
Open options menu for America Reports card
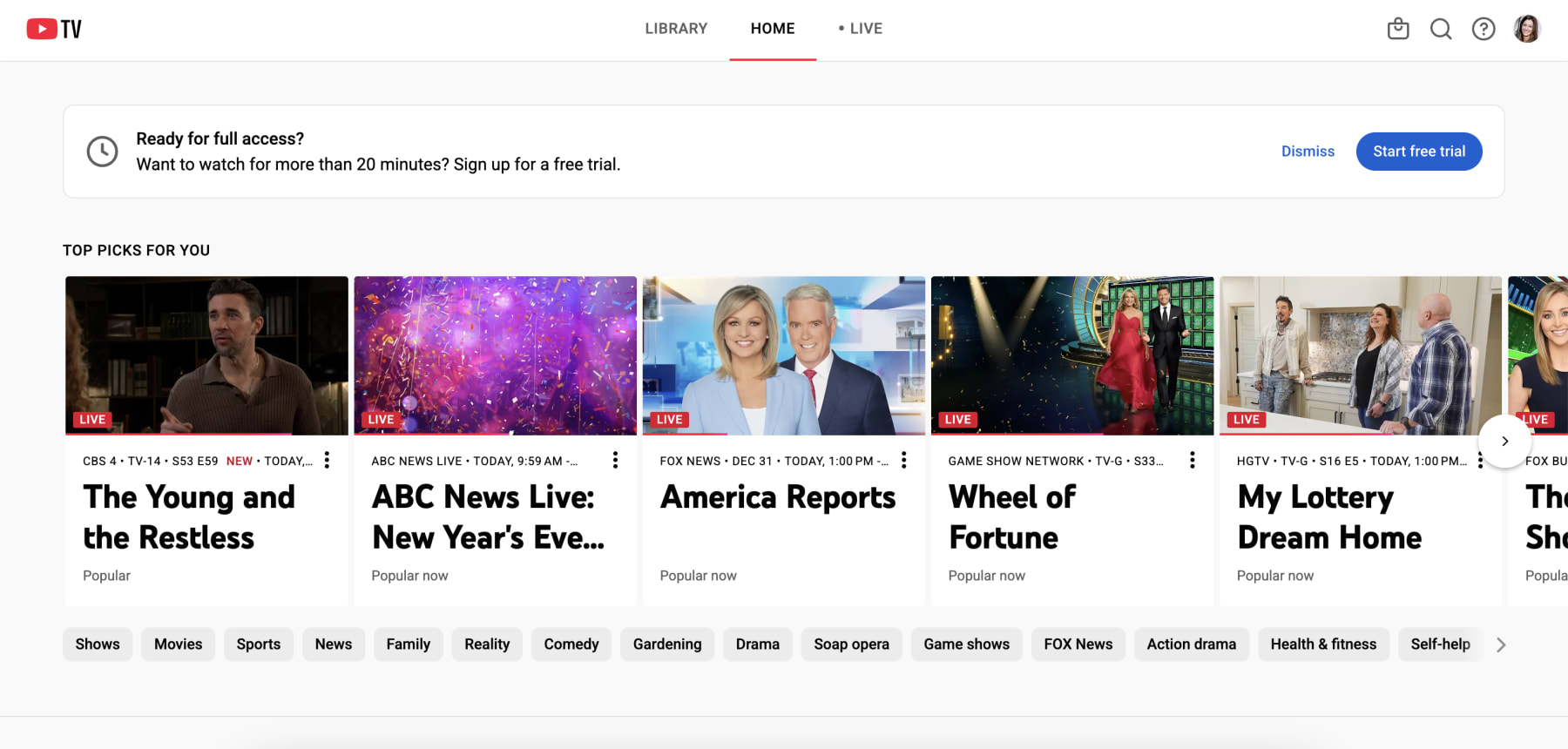[x=903, y=460]
